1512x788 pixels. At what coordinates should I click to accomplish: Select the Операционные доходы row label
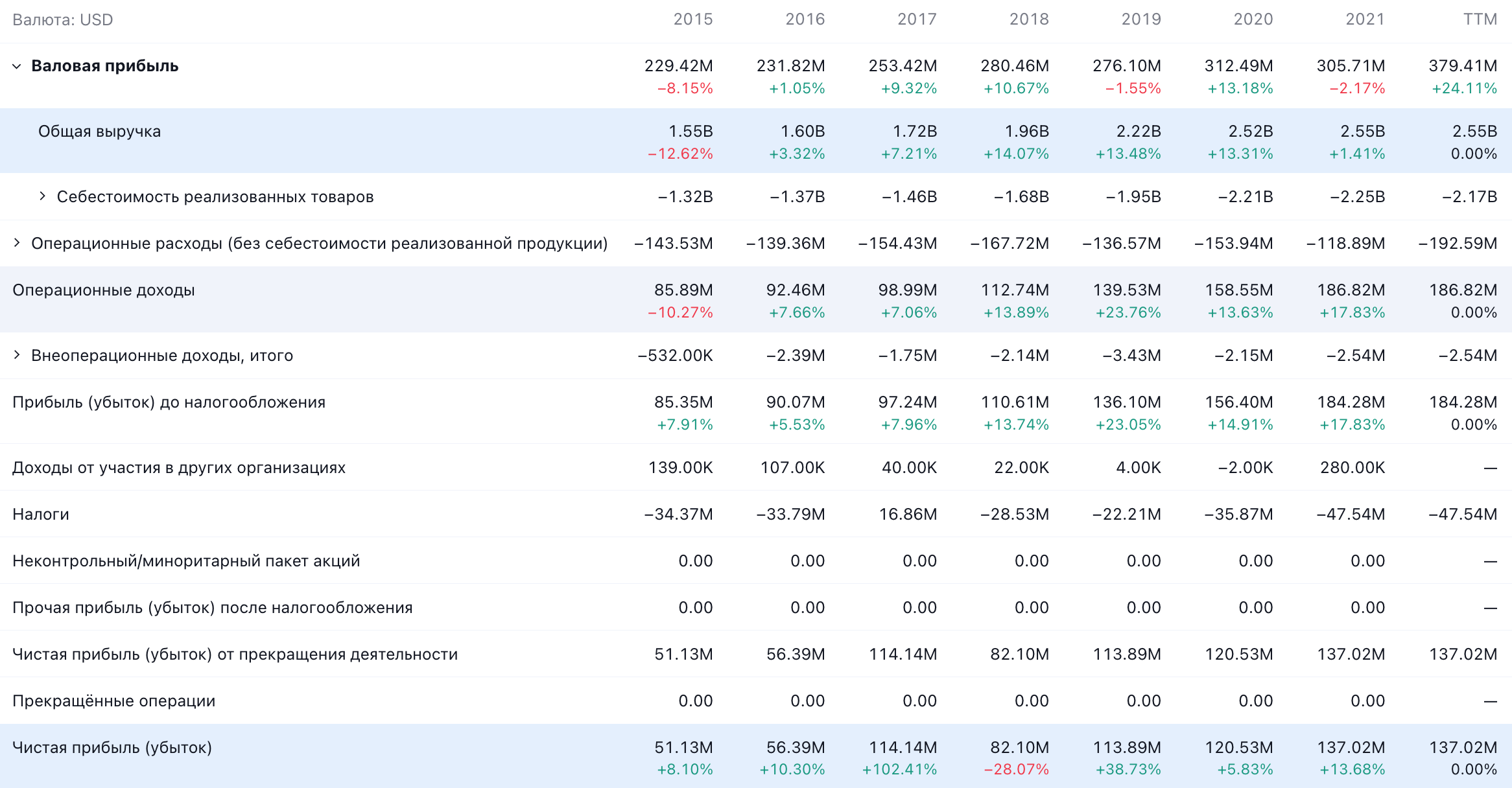[x=104, y=290]
